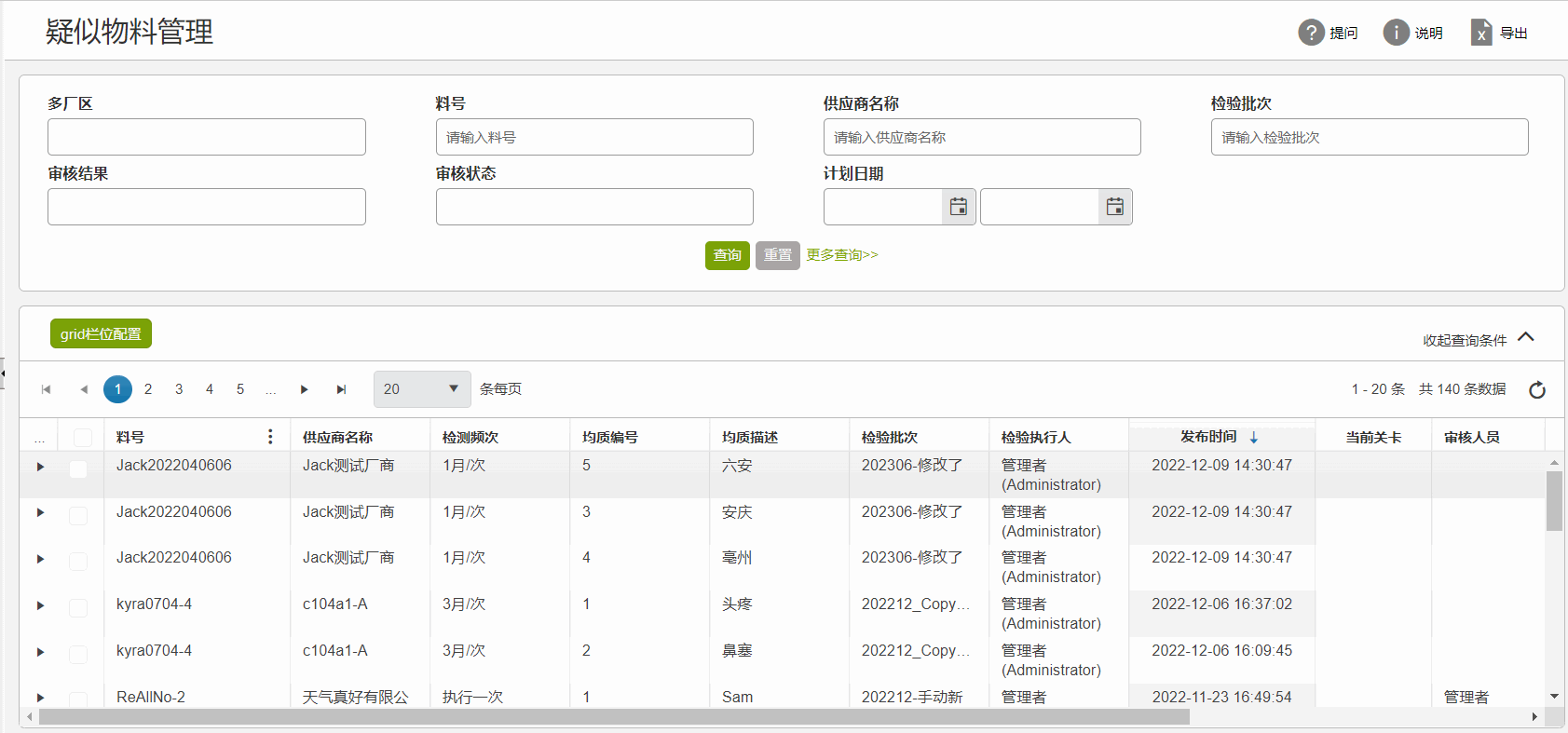The height and width of the screenshot is (733, 1568).
Task: Click the 当前关卡 column header
Action: 1373,438
